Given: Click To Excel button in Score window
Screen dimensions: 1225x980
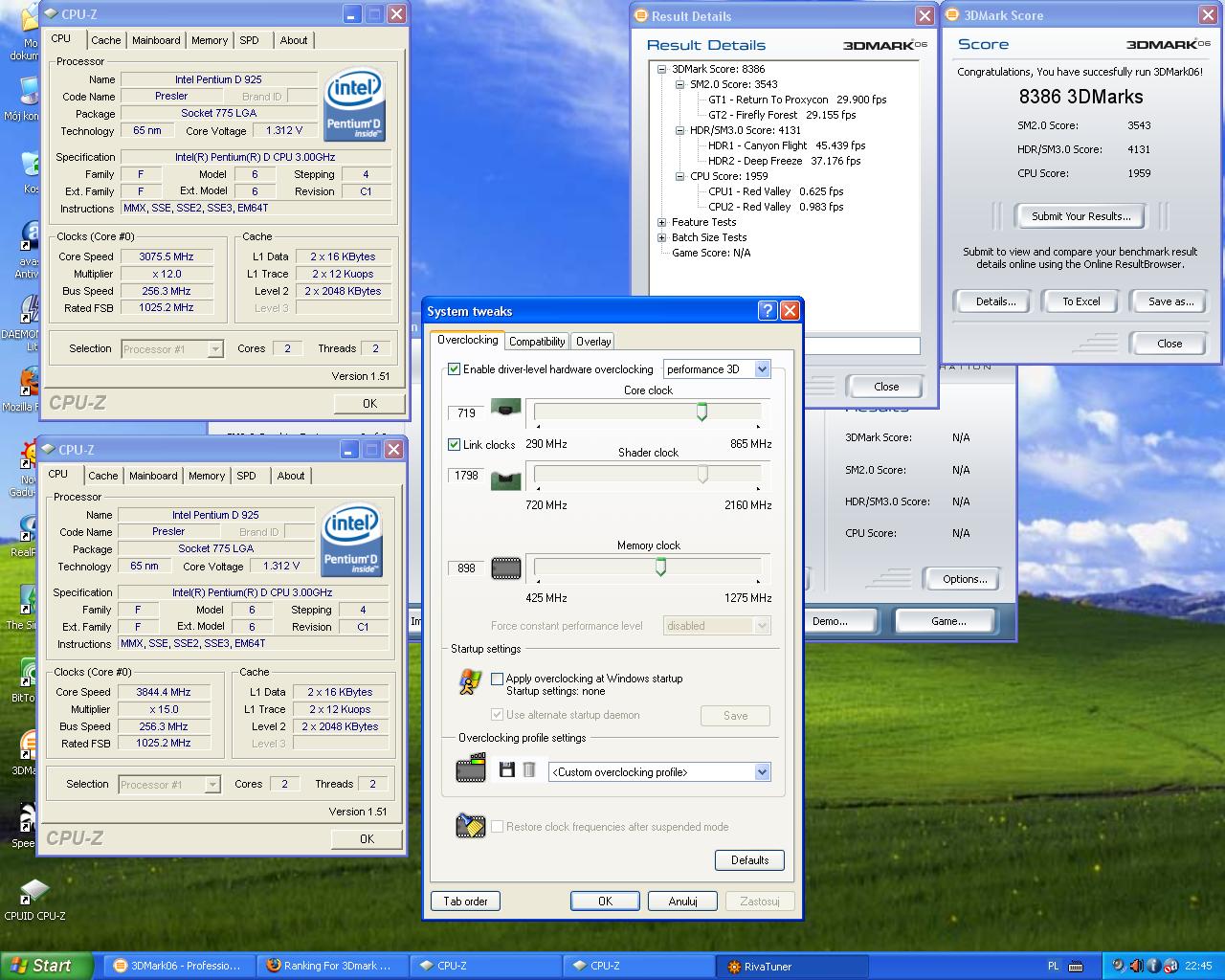Looking at the screenshot, I should [1081, 301].
